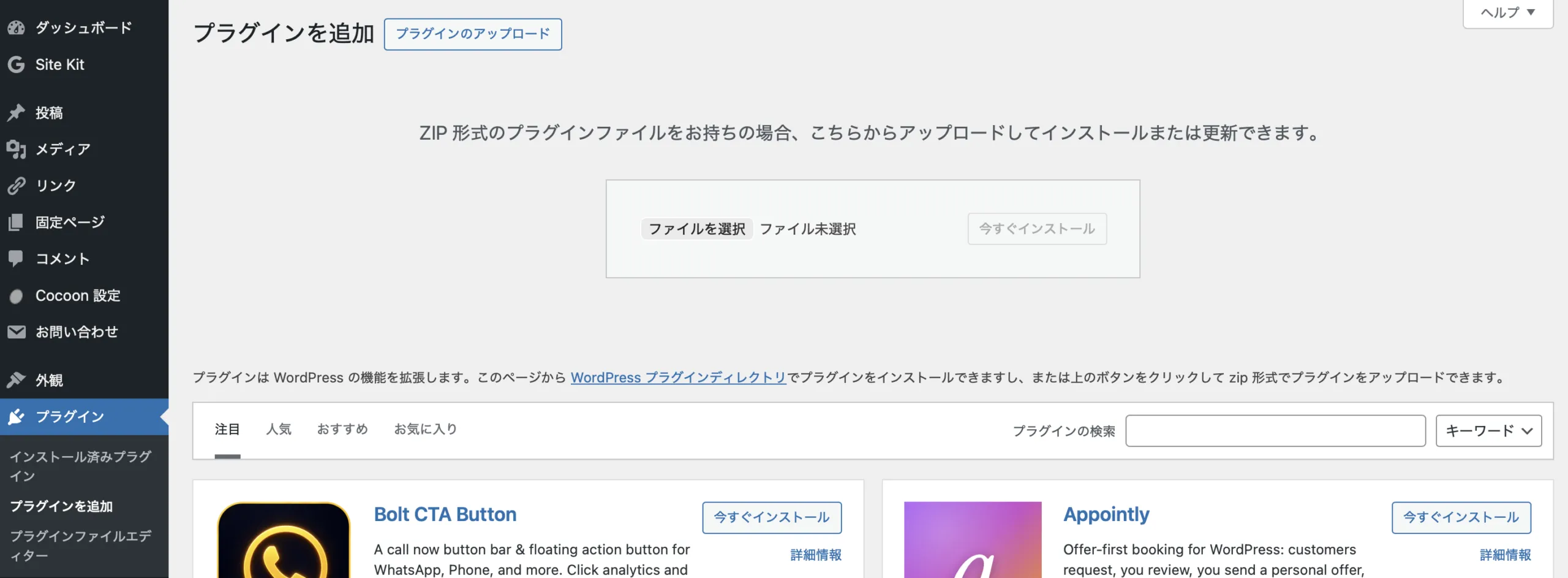View 詳細情報 for Appointly
Screen dimensions: 1568x578
click(1506, 555)
